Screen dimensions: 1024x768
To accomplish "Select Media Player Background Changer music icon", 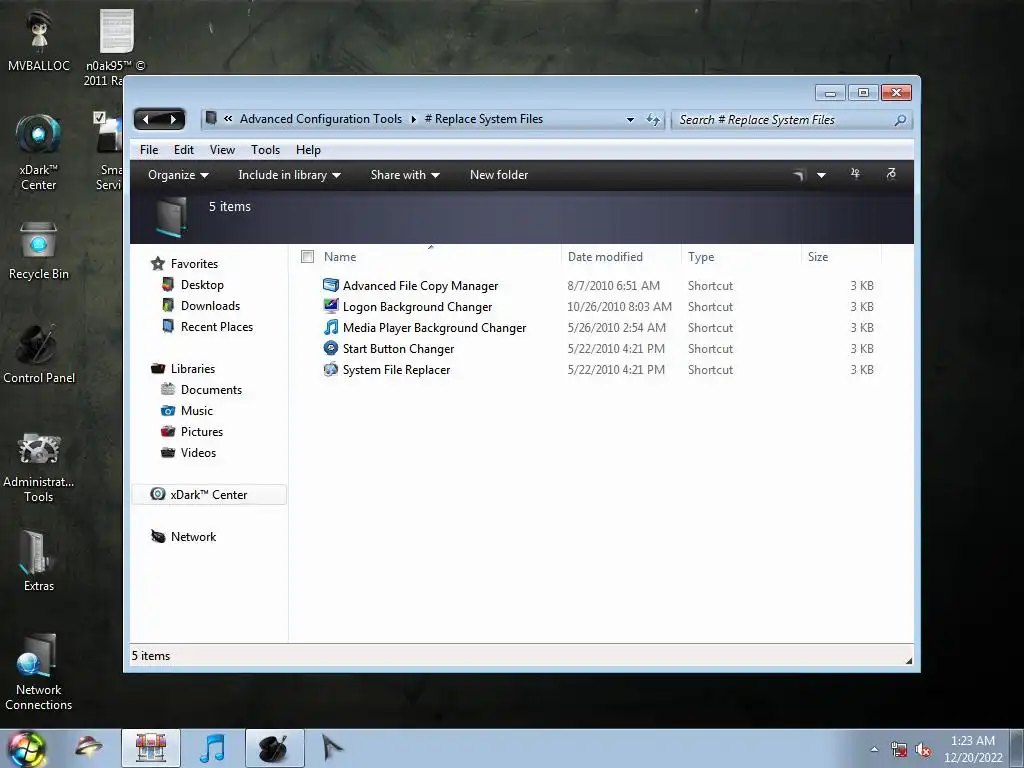I will coord(331,327).
